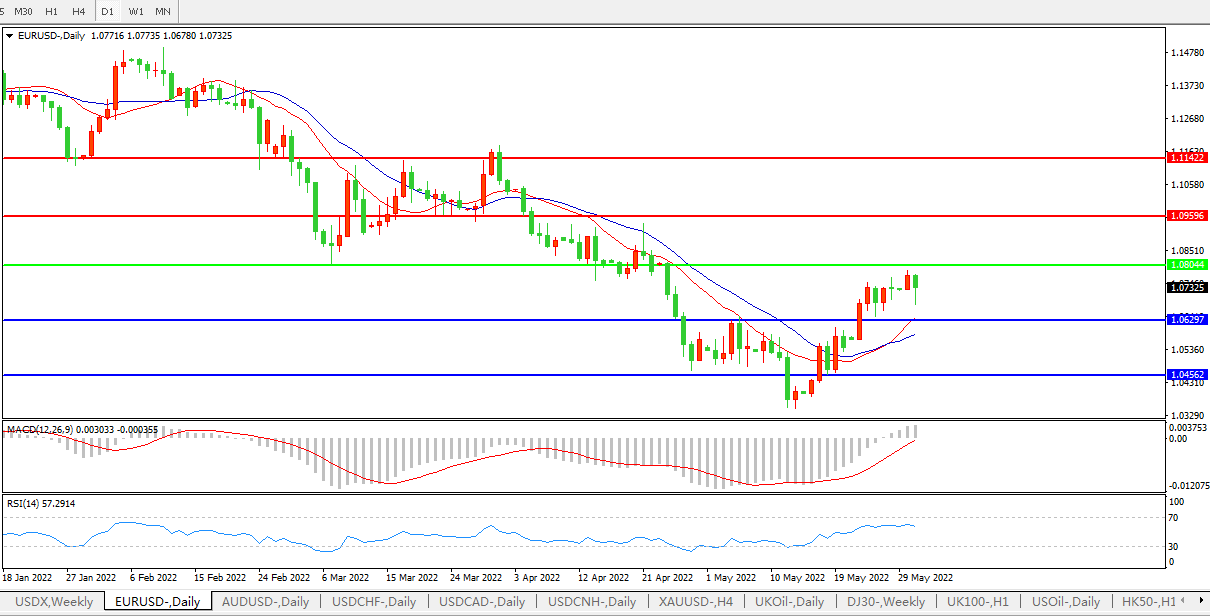Open the EURUSD chart trade panel arrow
Viewport: 1210px width, 616px height.
[x=10, y=36]
